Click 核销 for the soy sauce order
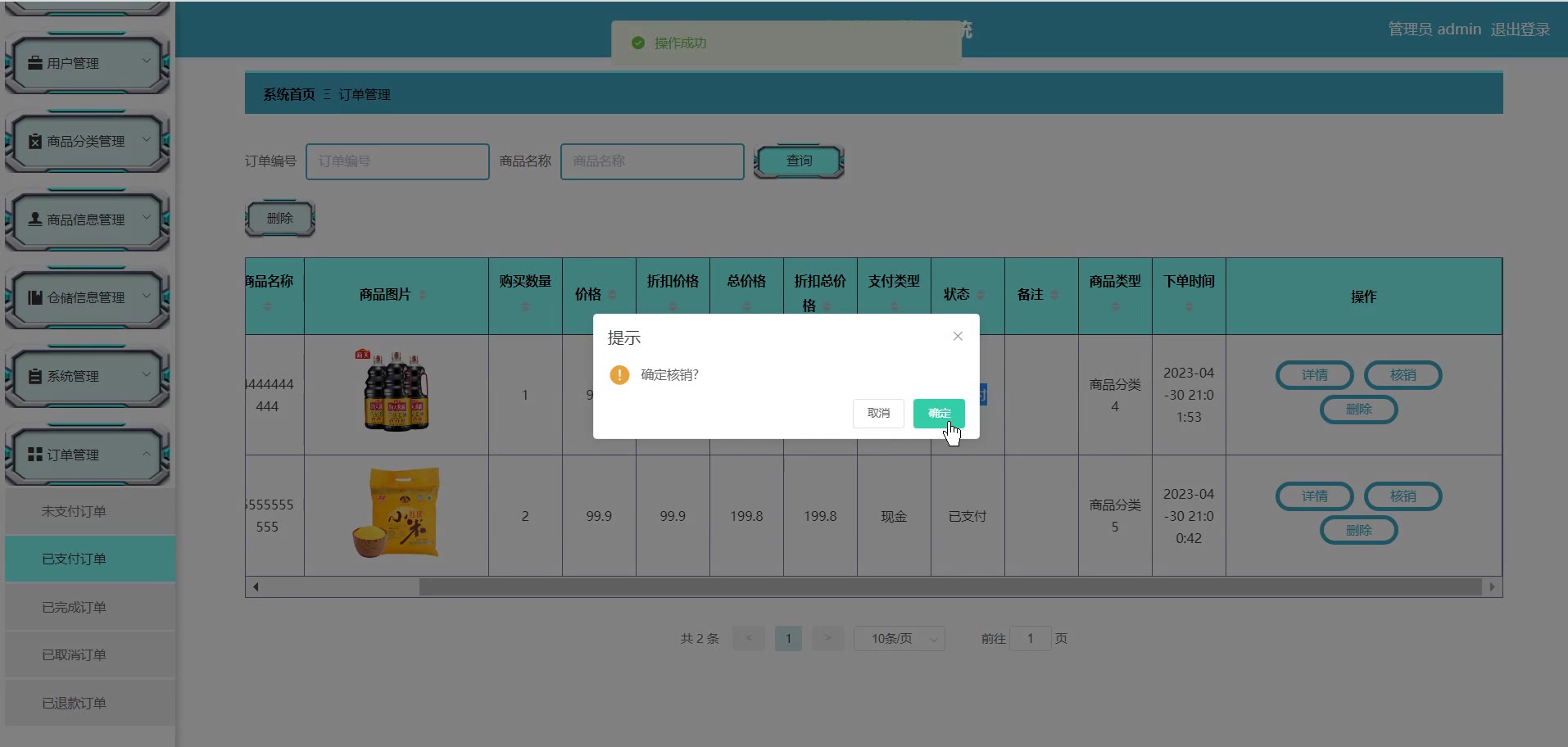 tap(1403, 375)
